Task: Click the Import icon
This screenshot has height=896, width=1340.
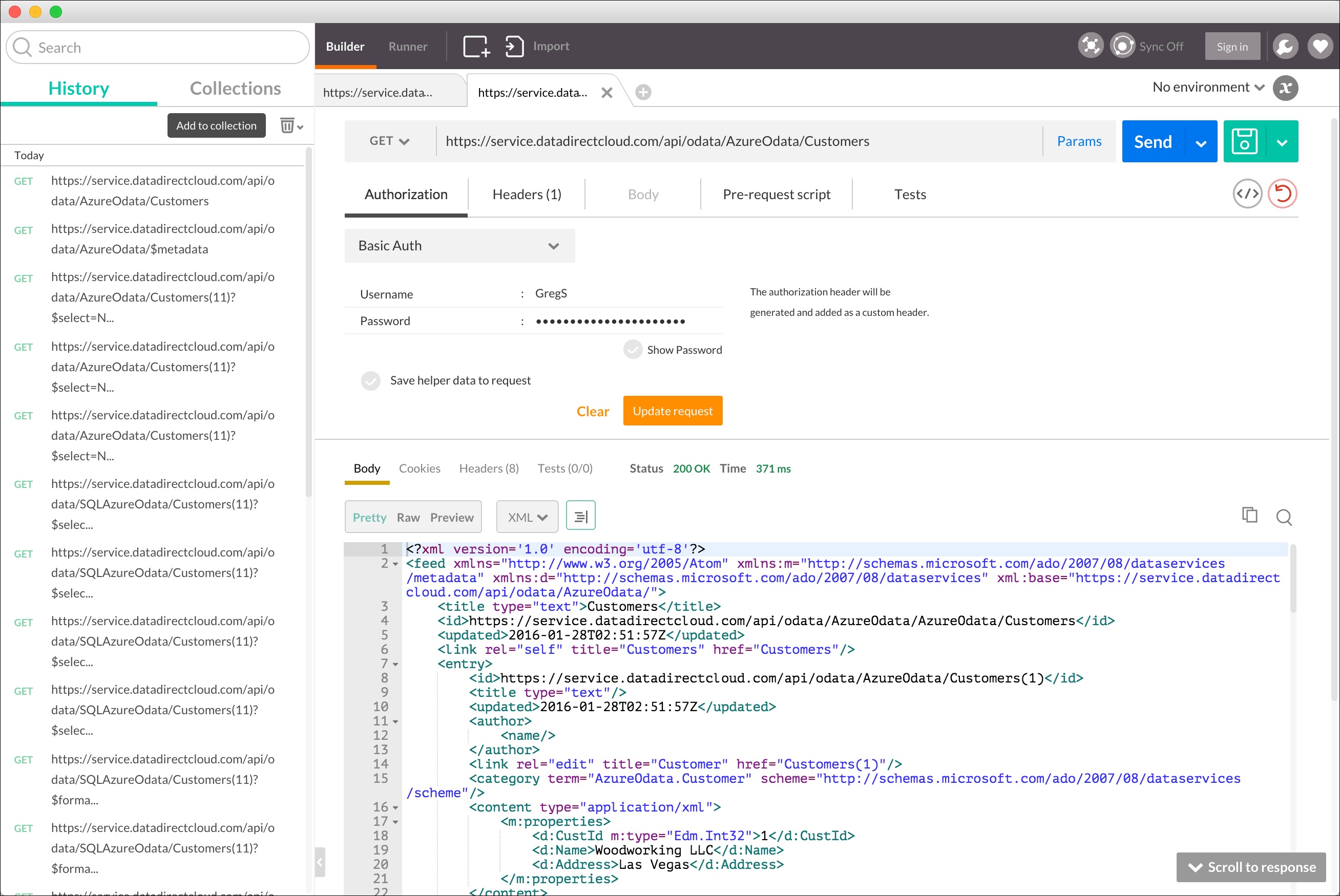Action: click(514, 46)
